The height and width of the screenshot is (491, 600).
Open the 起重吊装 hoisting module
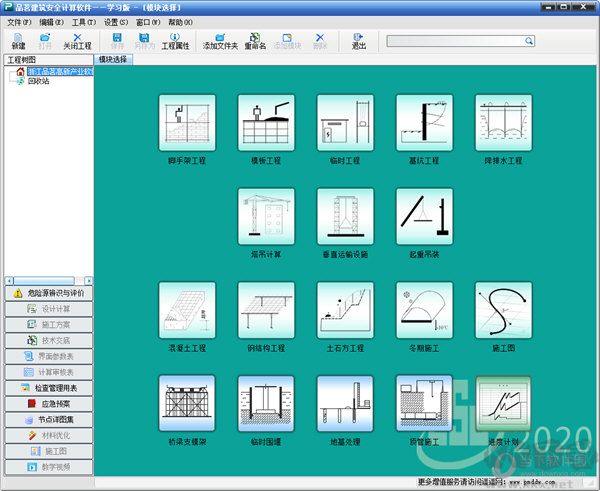click(425, 217)
